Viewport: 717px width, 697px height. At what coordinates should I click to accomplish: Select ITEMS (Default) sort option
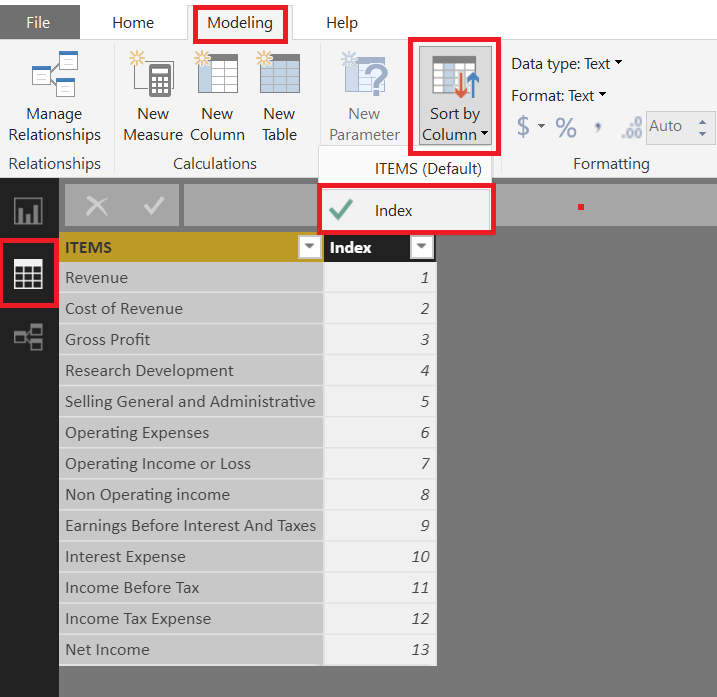click(x=406, y=169)
